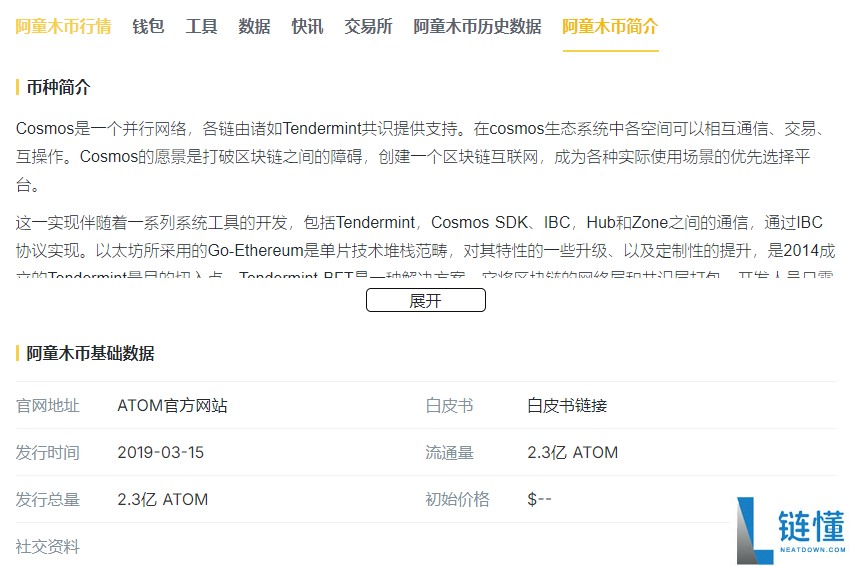Select the 工具 tab

click(x=201, y=26)
